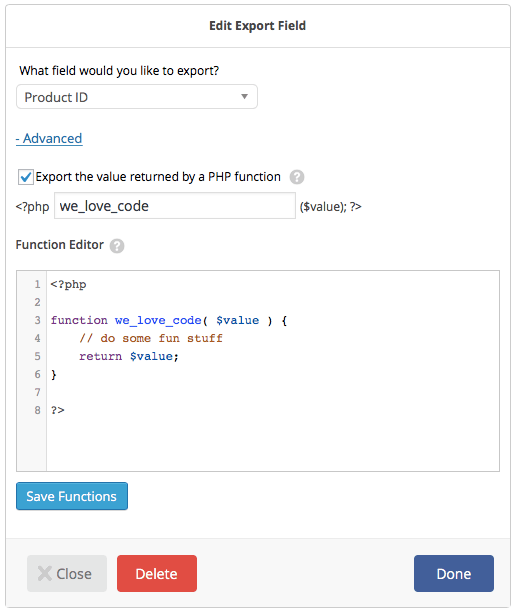Image resolution: width=516 pixels, height=614 pixels.
Task: Click the function we_love_code declaration line
Action: [169, 320]
